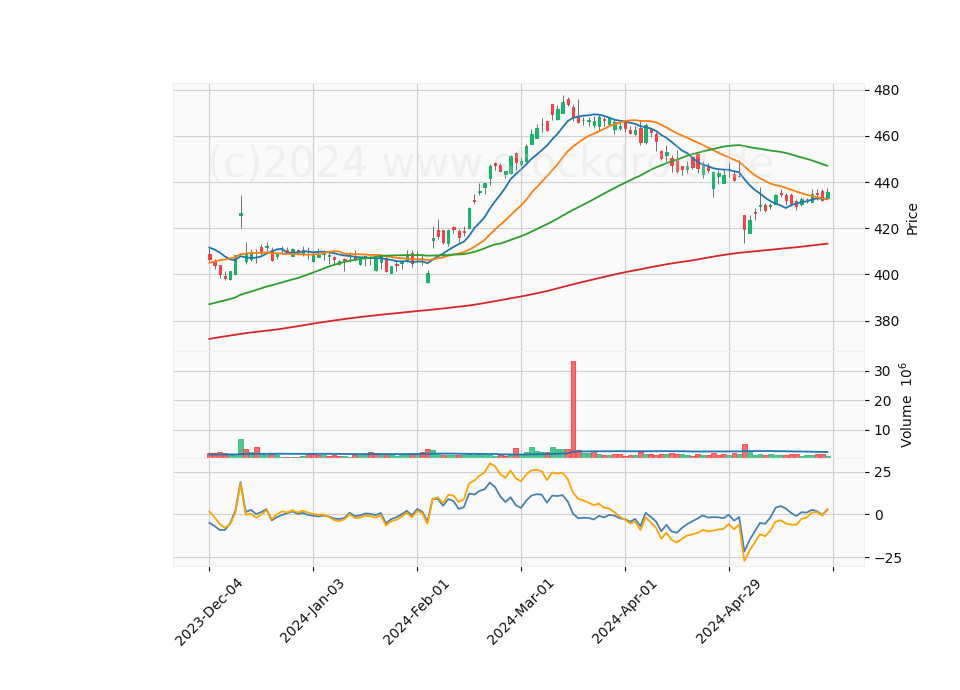Viewport: 960px width, 690px height.
Task: Click the 380 price axis label
Action: pos(886,321)
